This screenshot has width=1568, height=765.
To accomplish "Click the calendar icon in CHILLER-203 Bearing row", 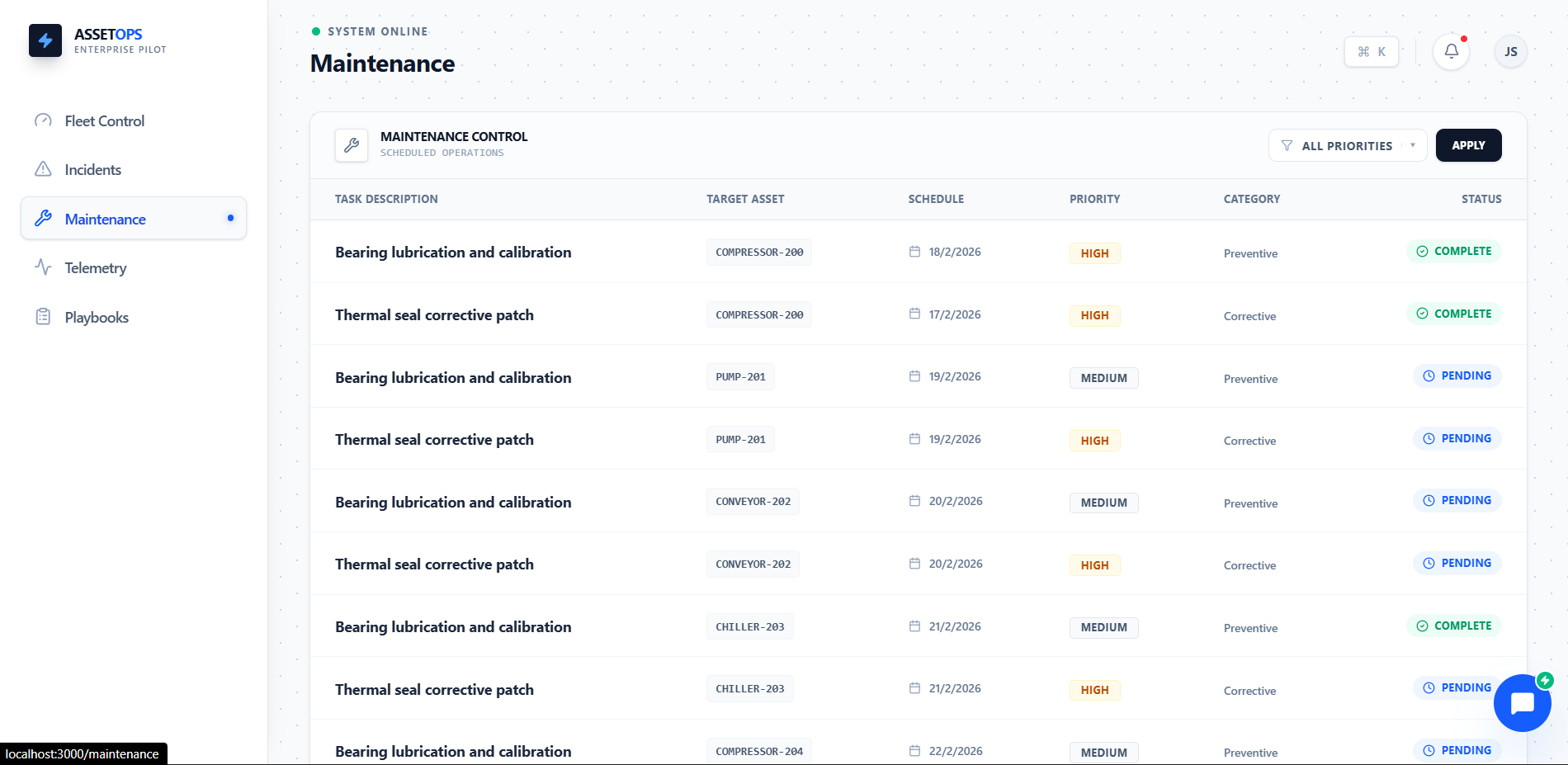I will [x=914, y=626].
